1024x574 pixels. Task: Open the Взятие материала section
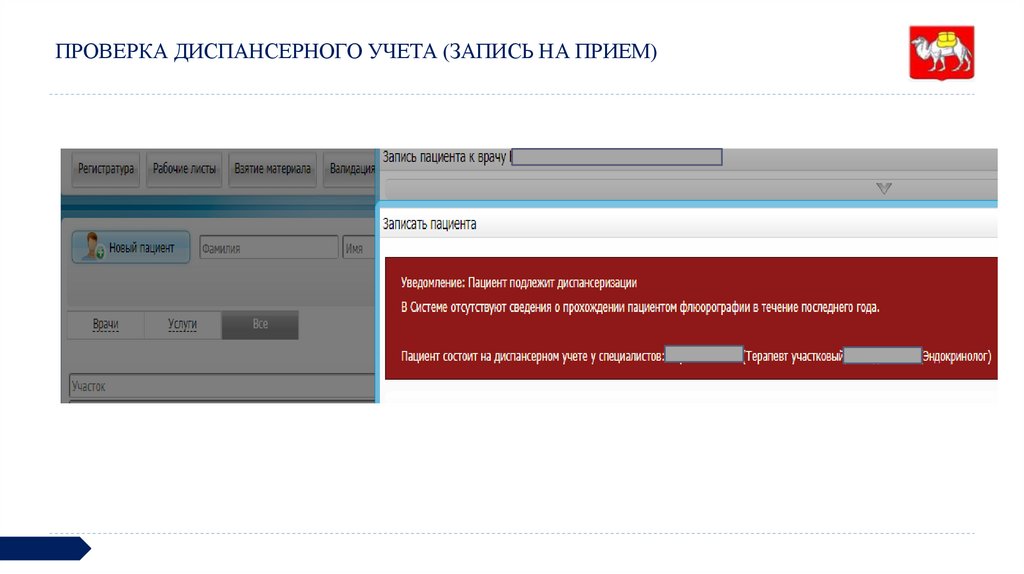click(x=272, y=169)
